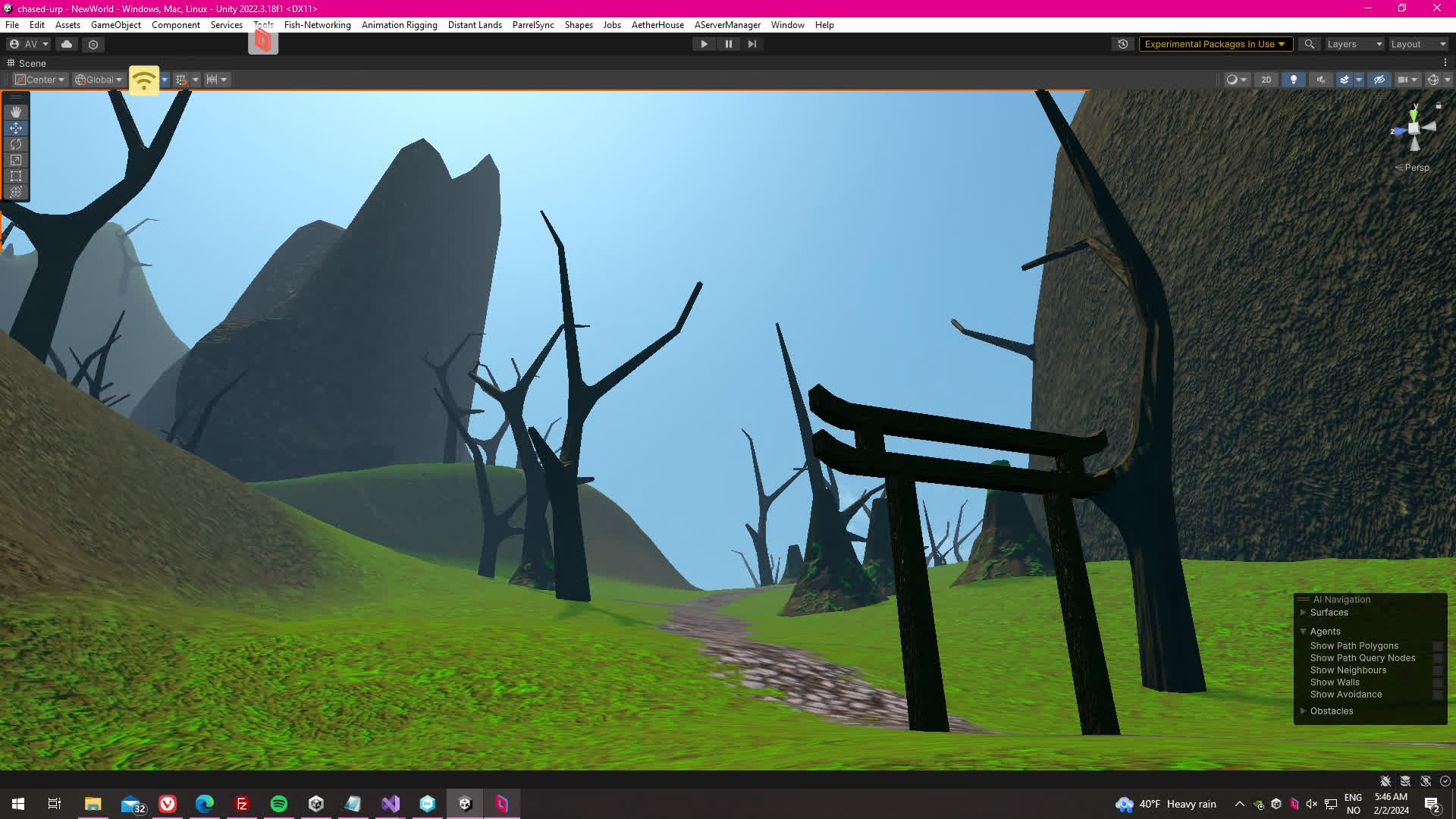Image resolution: width=1456 pixels, height=819 pixels.
Task: Expand the Obstacles section
Action: click(x=1304, y=711)
